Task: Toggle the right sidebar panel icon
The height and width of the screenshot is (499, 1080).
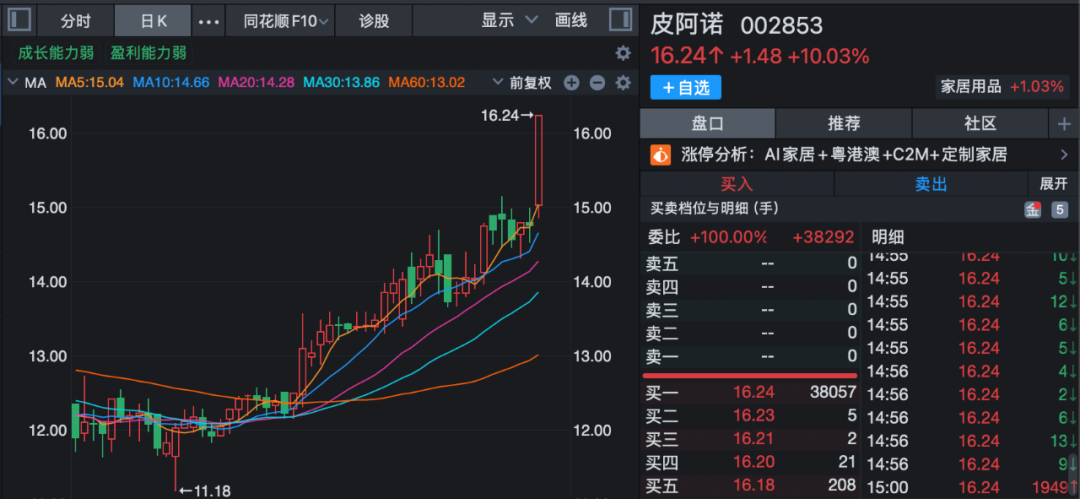Action: pos(620,19)
